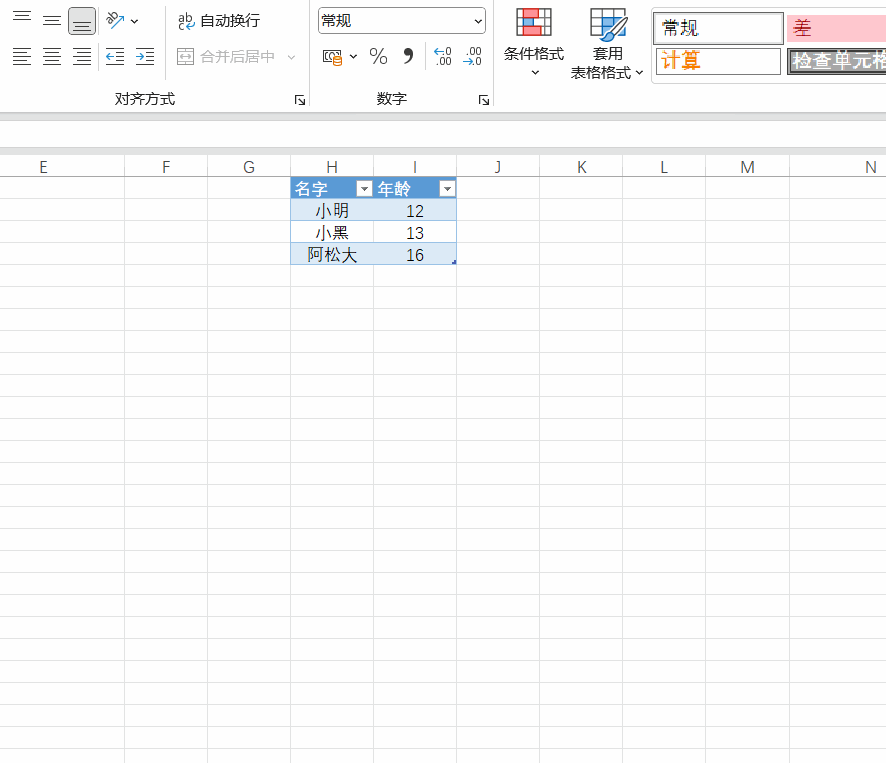The width and height of the screenshot is (886, 763).
Task: Toggle left text alignment
Action: click(x=22, y=57)
